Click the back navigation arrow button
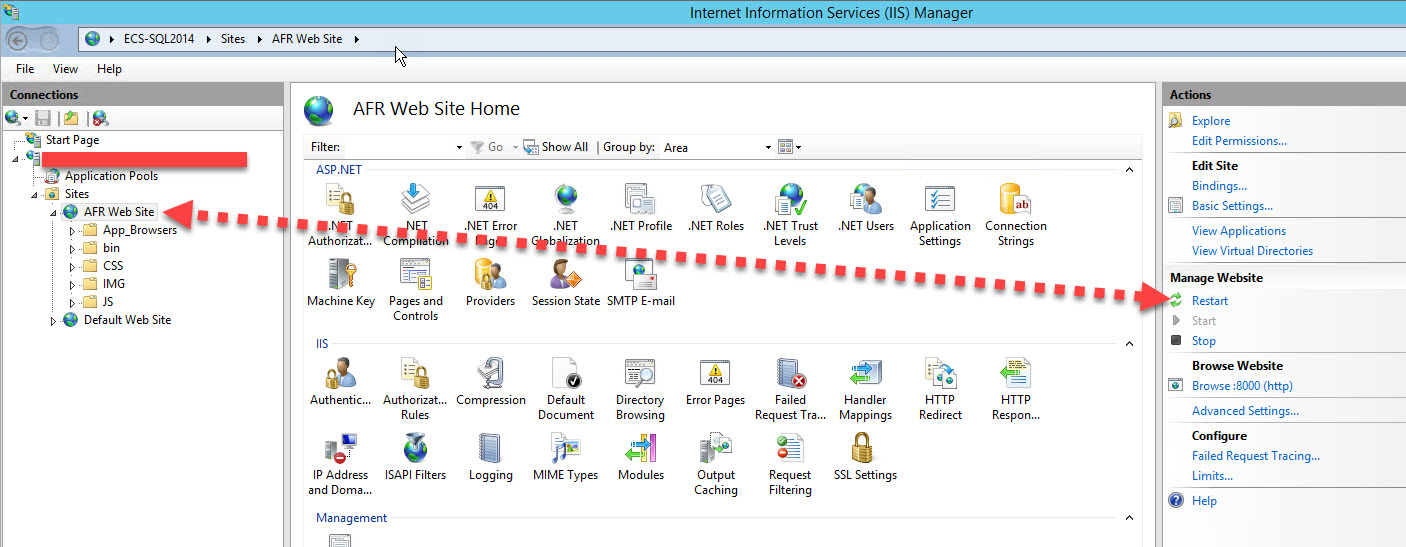The height and width of the screenshot is (547, 1406). 18,40
